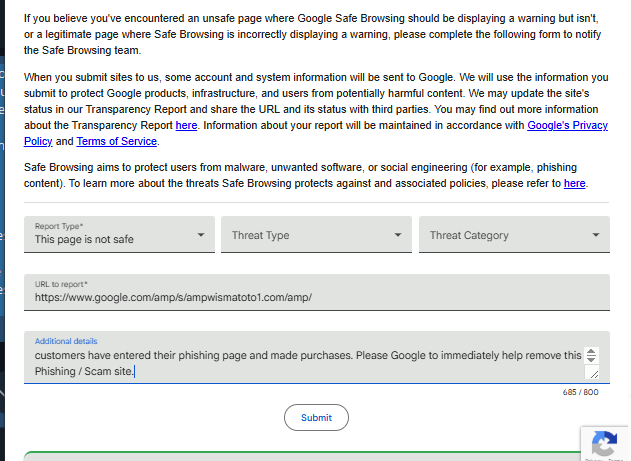The image size is (631, 461).
Task: Open the Report Type dropdown
Action: click(119, 235)
